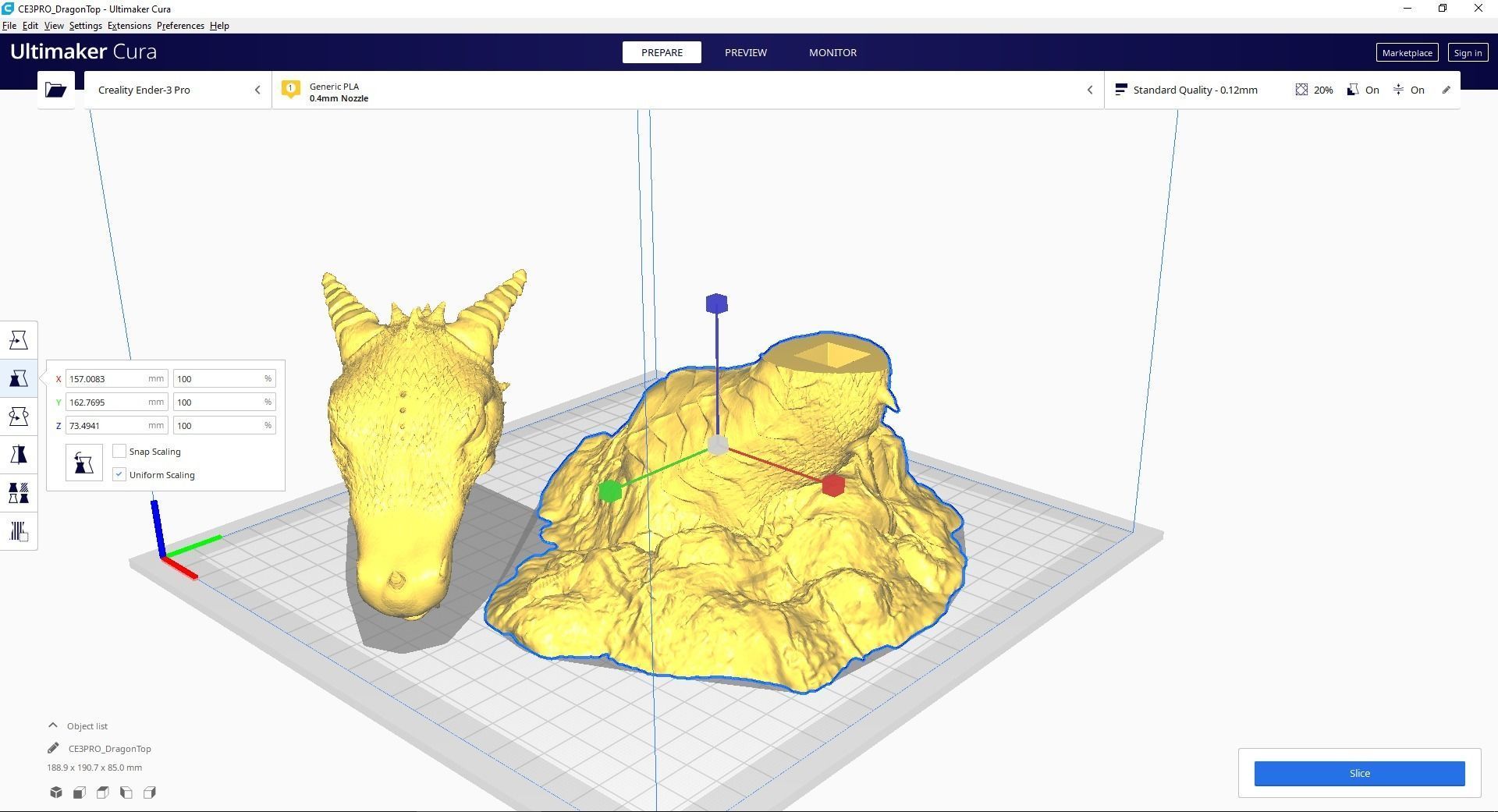The width and height of the screenshot is (1498, 812).
Task: Select the Support Blocker tool
Action: point(19,531)
